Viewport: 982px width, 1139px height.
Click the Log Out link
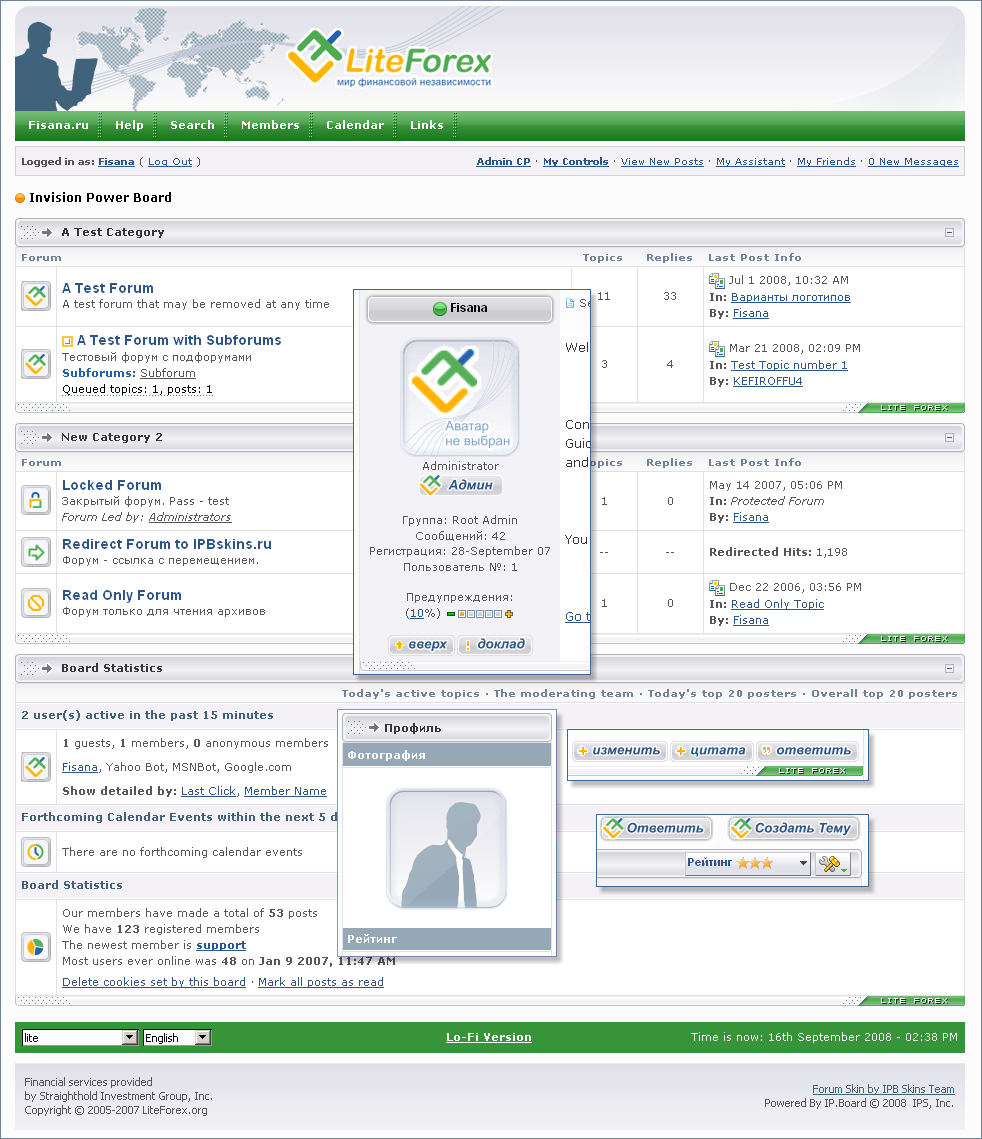click(x=170, y=161)
